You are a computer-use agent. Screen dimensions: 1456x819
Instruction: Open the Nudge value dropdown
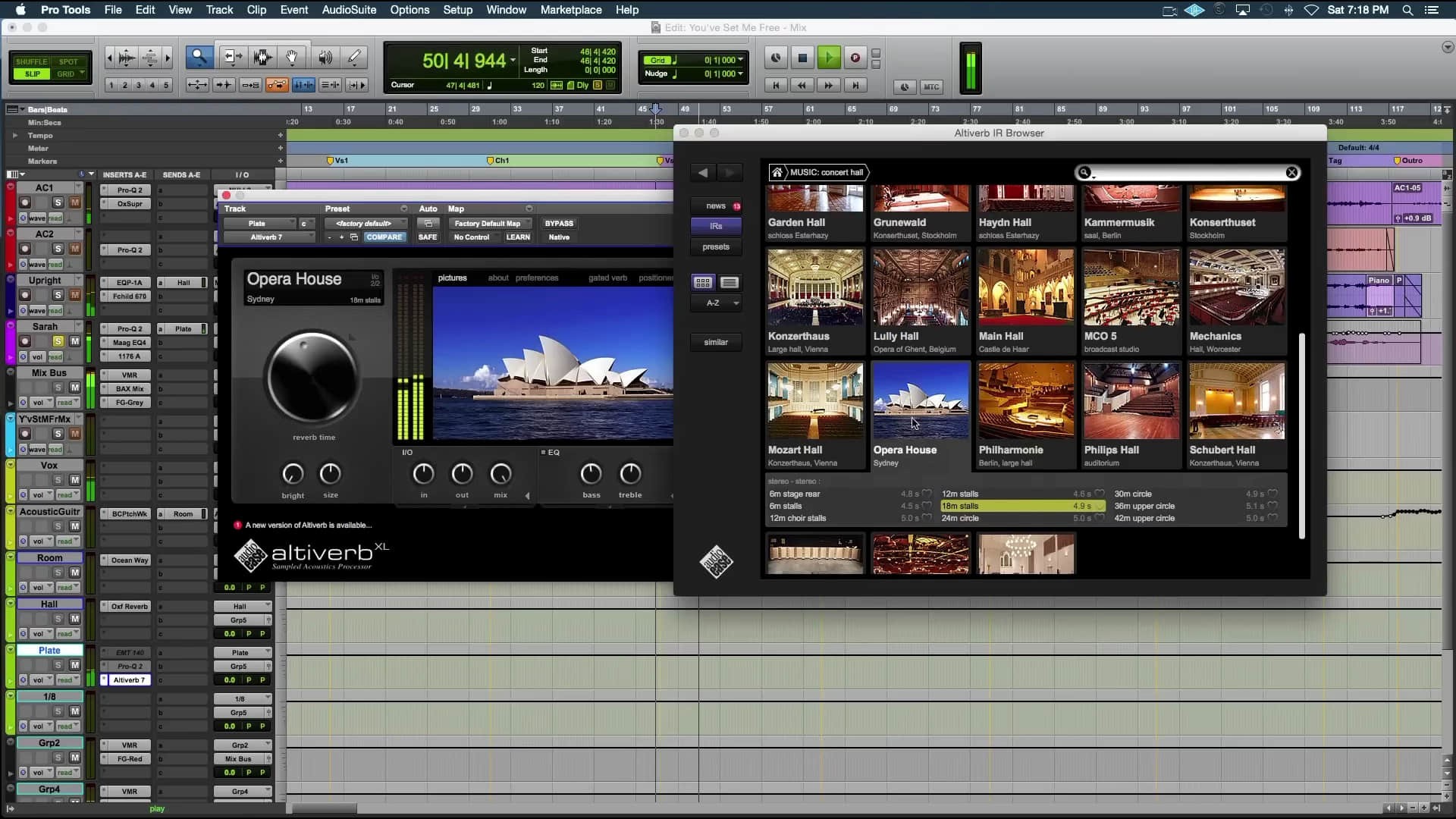[x=741, y=74]
